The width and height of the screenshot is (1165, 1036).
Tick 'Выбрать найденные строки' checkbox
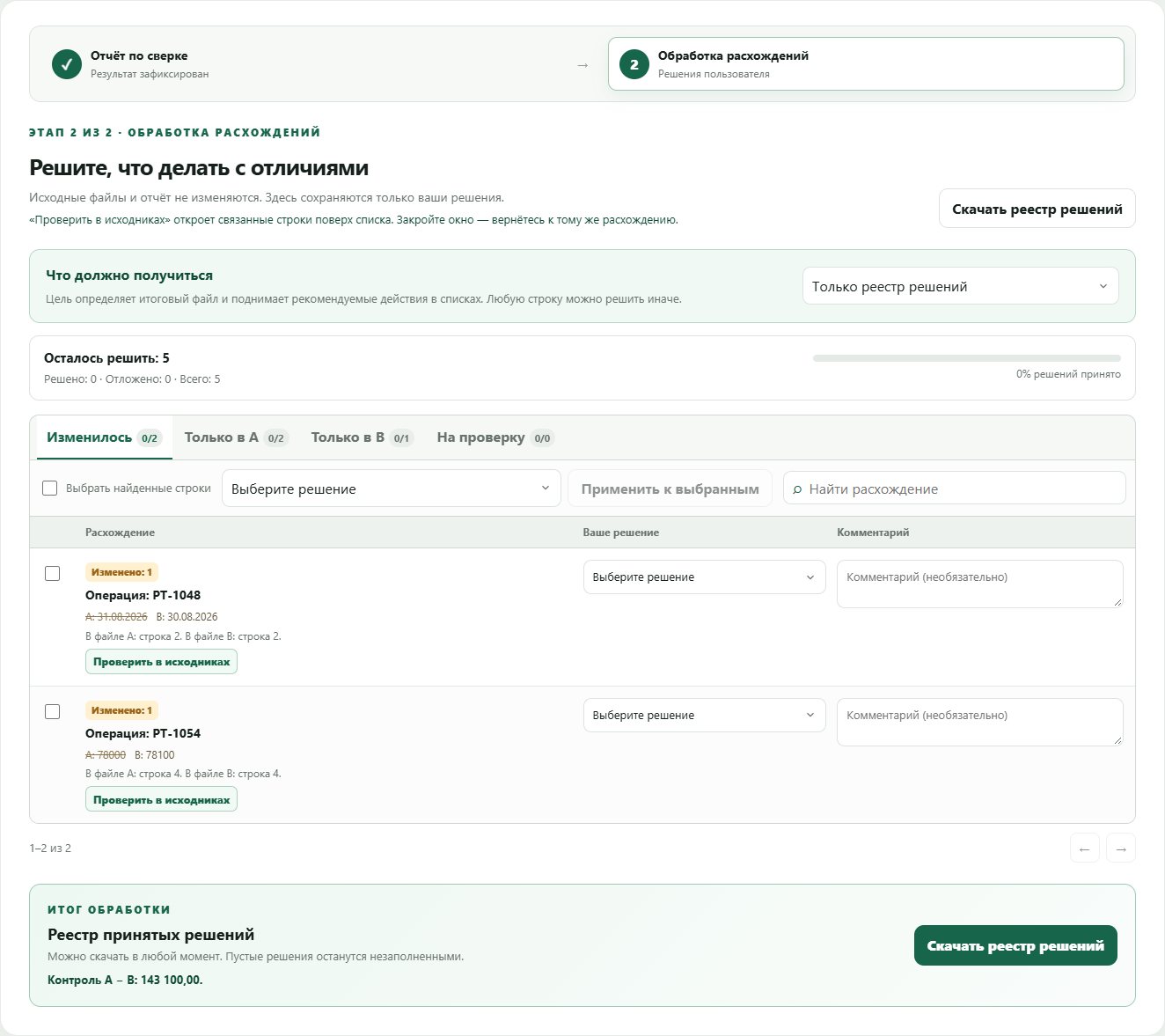coord(50,488)
